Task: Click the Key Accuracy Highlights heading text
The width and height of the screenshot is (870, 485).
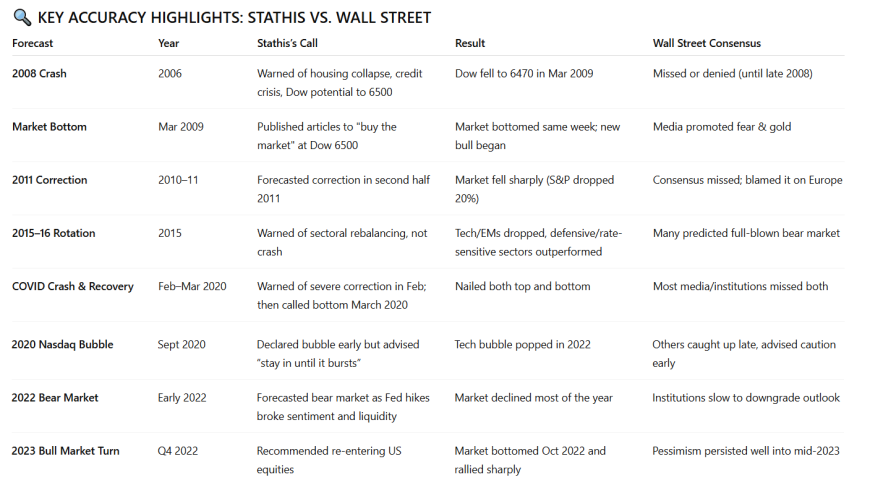Action: coord(234,16)
